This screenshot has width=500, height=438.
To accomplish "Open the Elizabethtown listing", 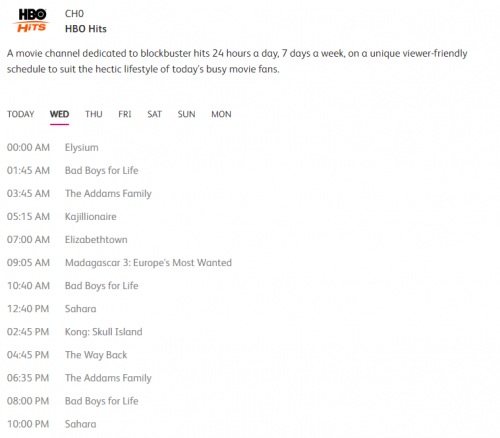I will 96,240.
